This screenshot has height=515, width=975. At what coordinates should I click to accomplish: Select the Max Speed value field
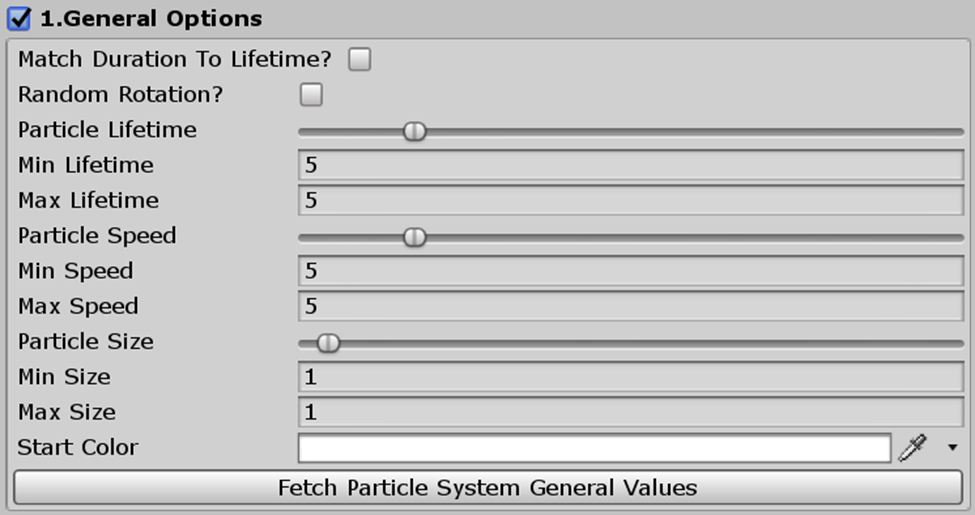pos(631,306)
